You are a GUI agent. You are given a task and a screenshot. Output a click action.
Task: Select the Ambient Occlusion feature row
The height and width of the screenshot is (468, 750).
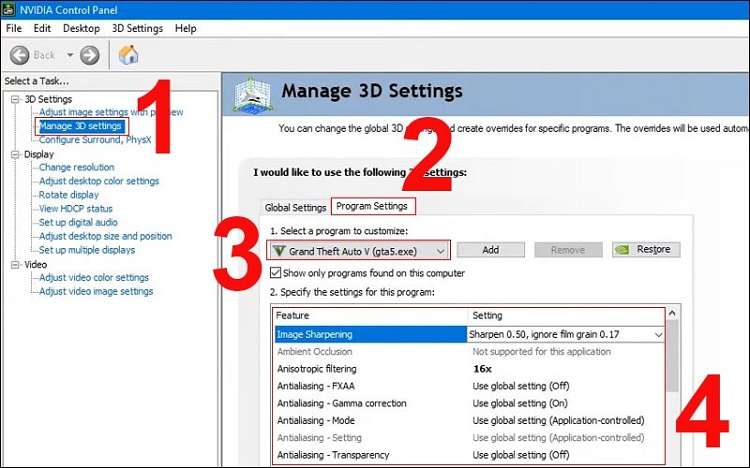(x=470, y=351)
